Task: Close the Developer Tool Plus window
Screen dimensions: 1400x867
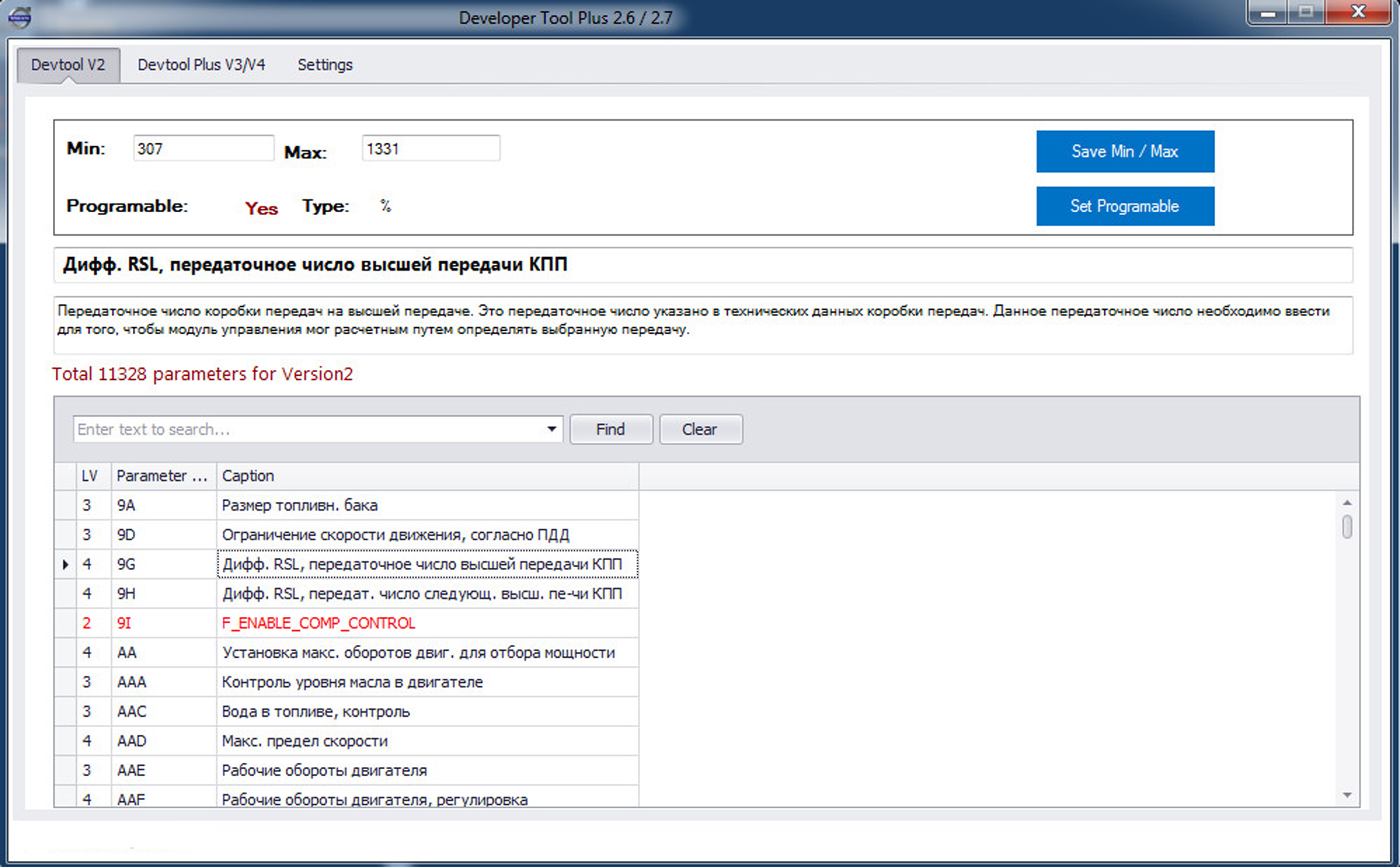Action: 1358,12
